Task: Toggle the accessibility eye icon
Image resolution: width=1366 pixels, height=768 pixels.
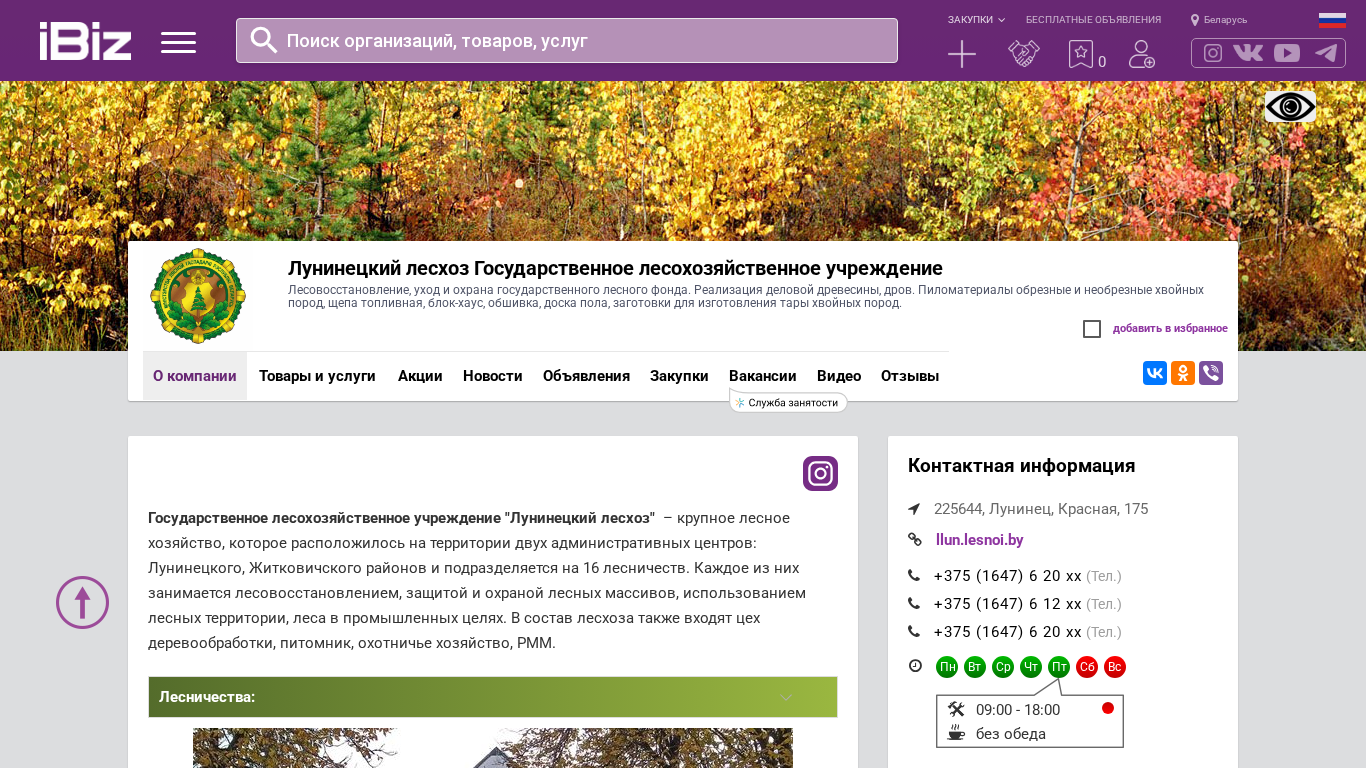Action: click(1290, 107)
